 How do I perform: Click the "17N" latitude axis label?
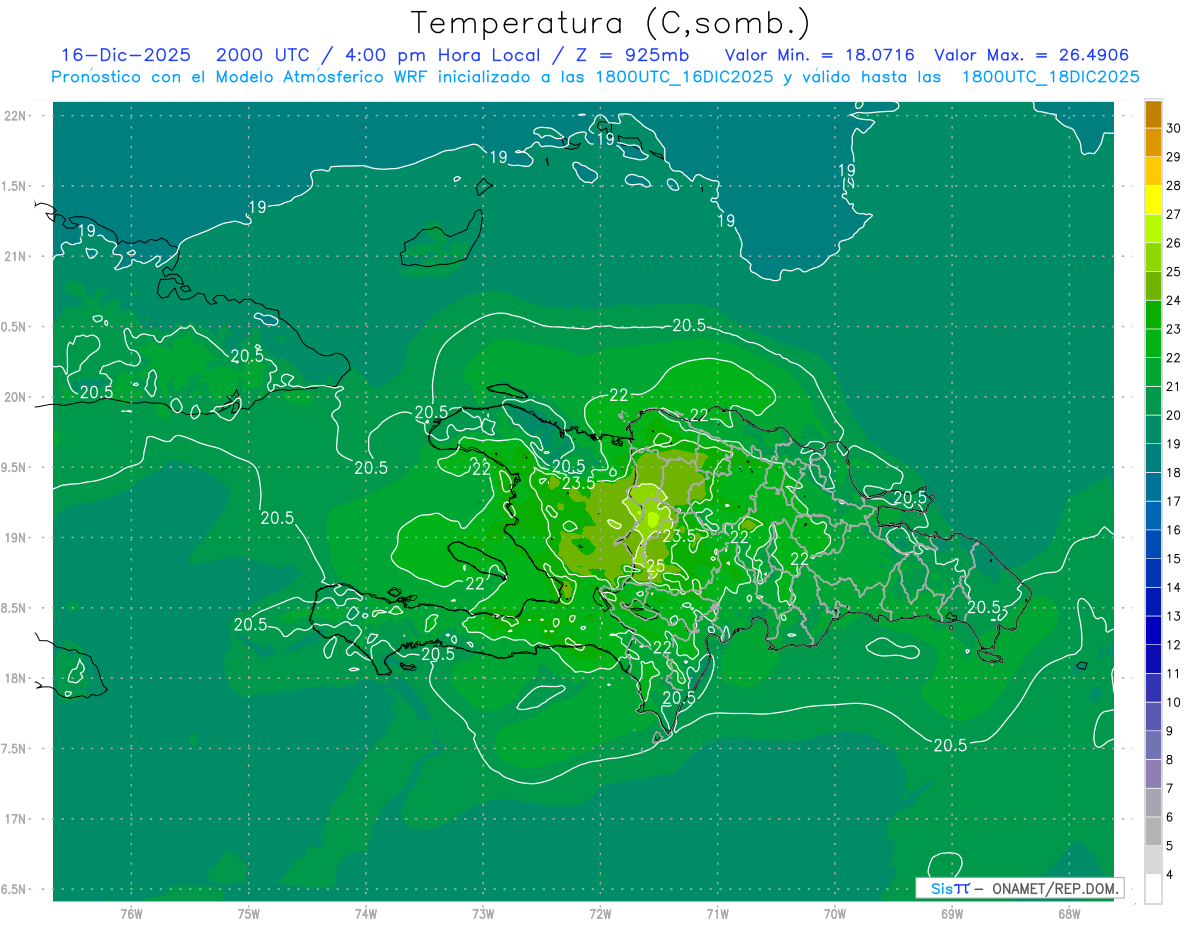click(x=15, y=819)
